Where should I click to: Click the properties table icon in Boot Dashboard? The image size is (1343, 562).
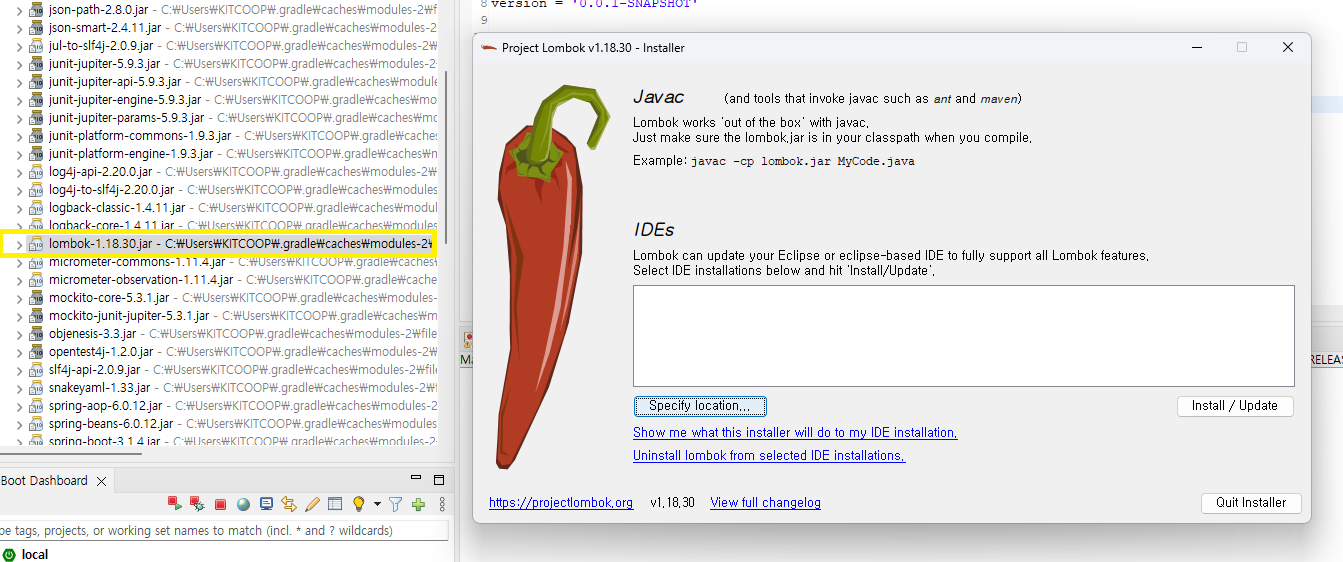[x=335, y=504]
